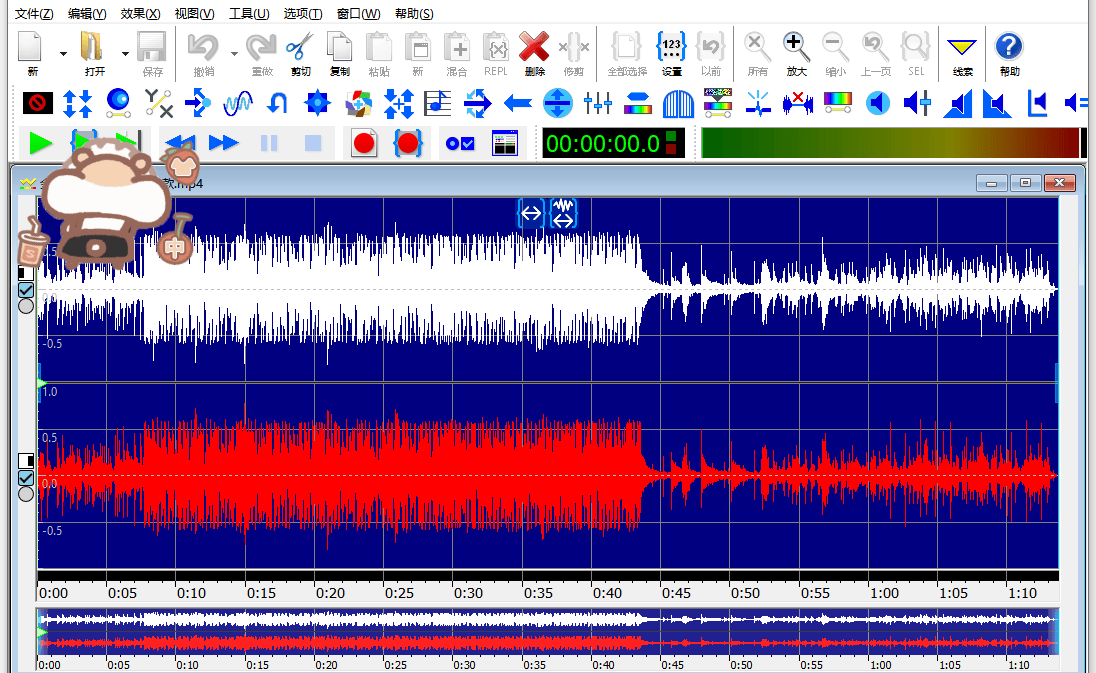Open the stereo/mono channel mixer (Y and X icon)

[x=159, y=103]
